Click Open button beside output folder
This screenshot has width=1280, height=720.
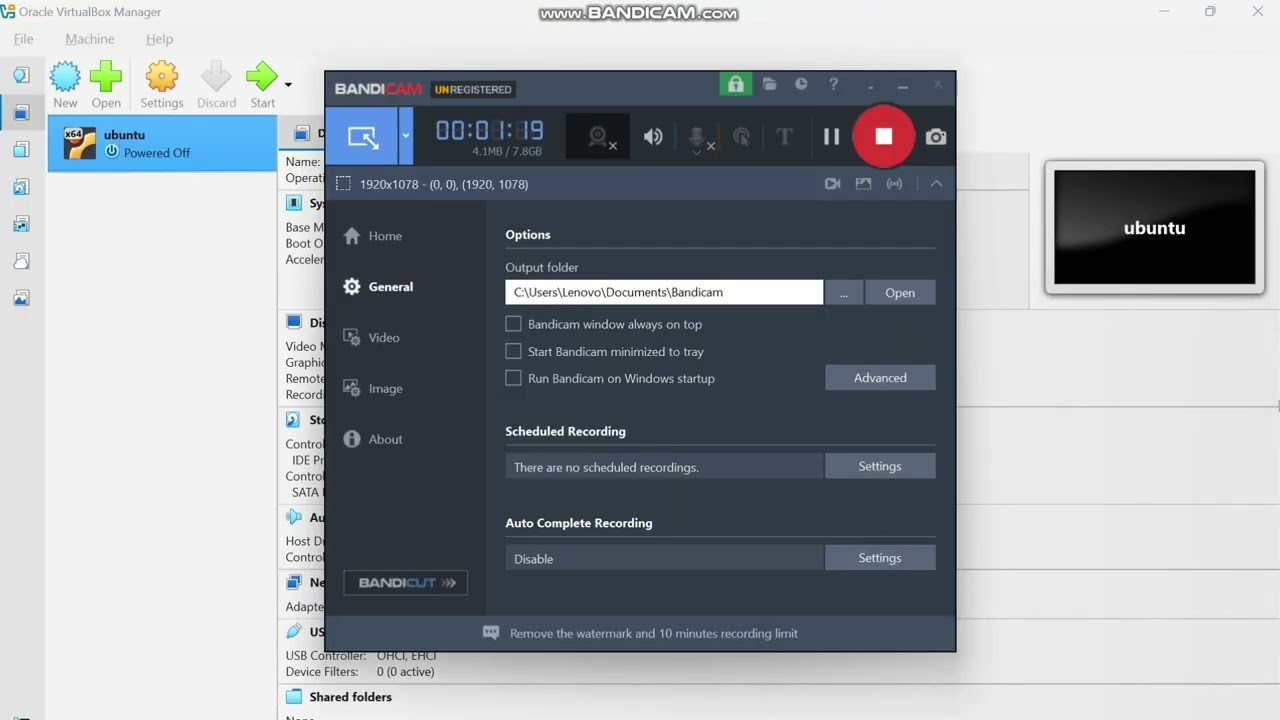click(x=900, y=292)
